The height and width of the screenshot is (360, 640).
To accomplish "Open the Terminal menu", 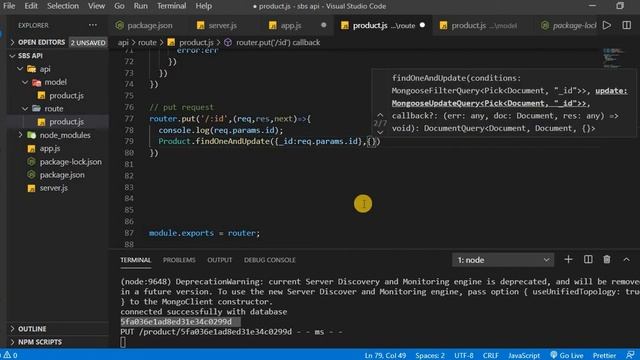I will 171,6.
